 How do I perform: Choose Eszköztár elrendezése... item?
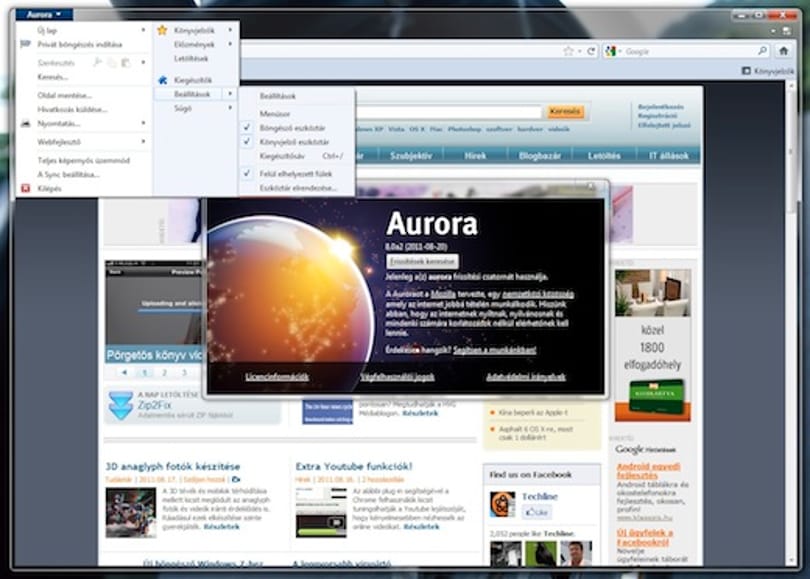pyautogui.click(x=298, y=188)
